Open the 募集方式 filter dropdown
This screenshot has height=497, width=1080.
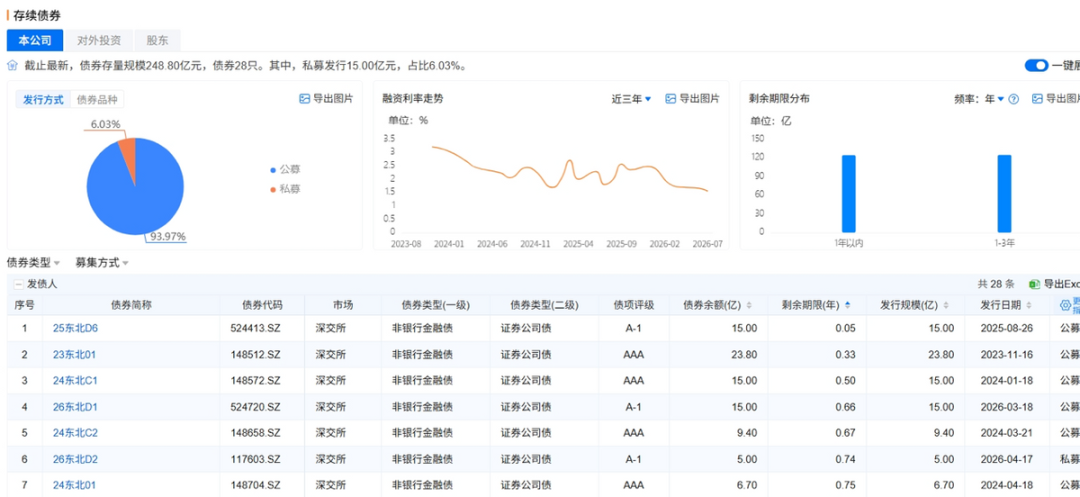[103, 263]
